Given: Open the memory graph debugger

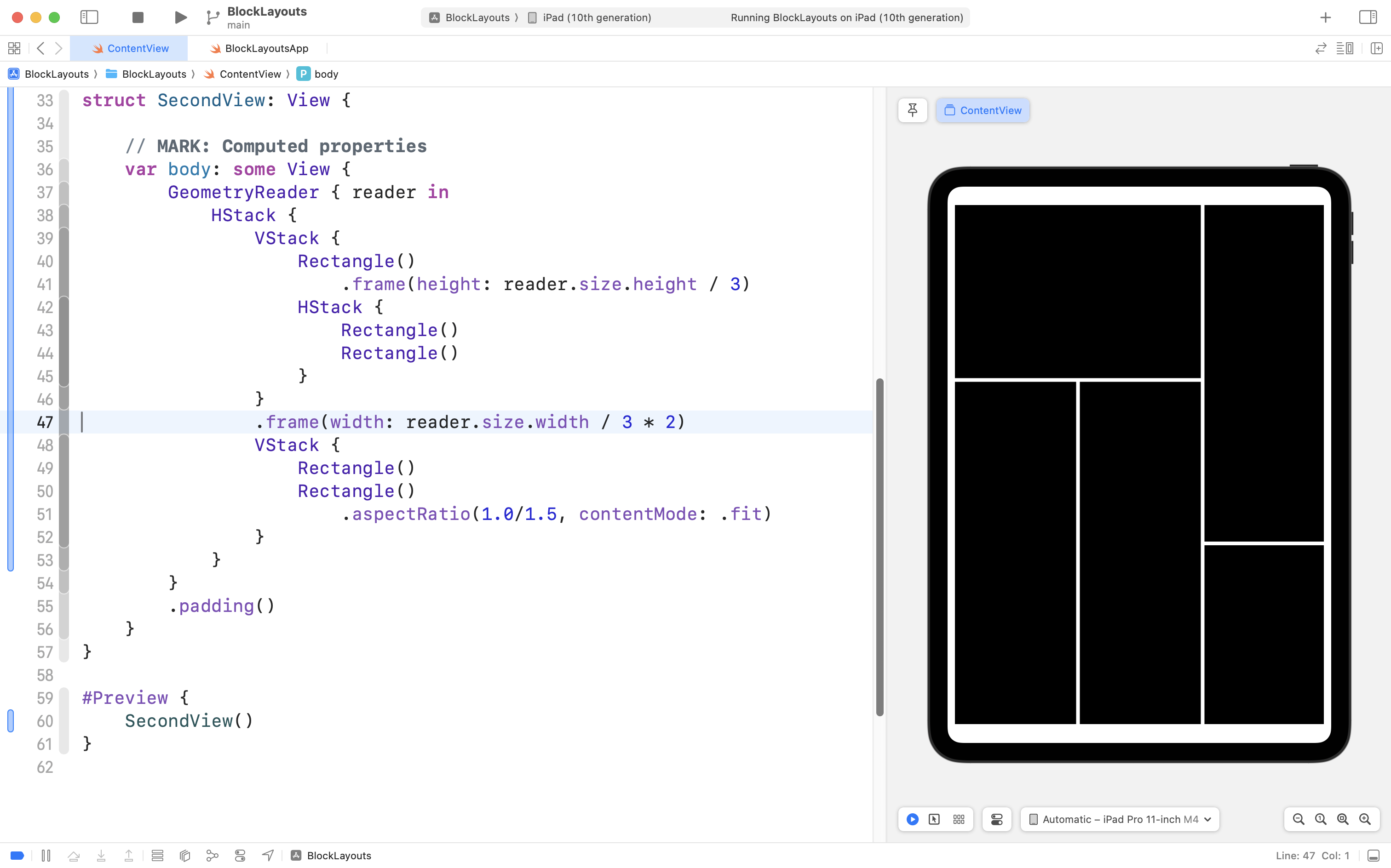Looking at the screenshot, I should (x=212, y=856).
